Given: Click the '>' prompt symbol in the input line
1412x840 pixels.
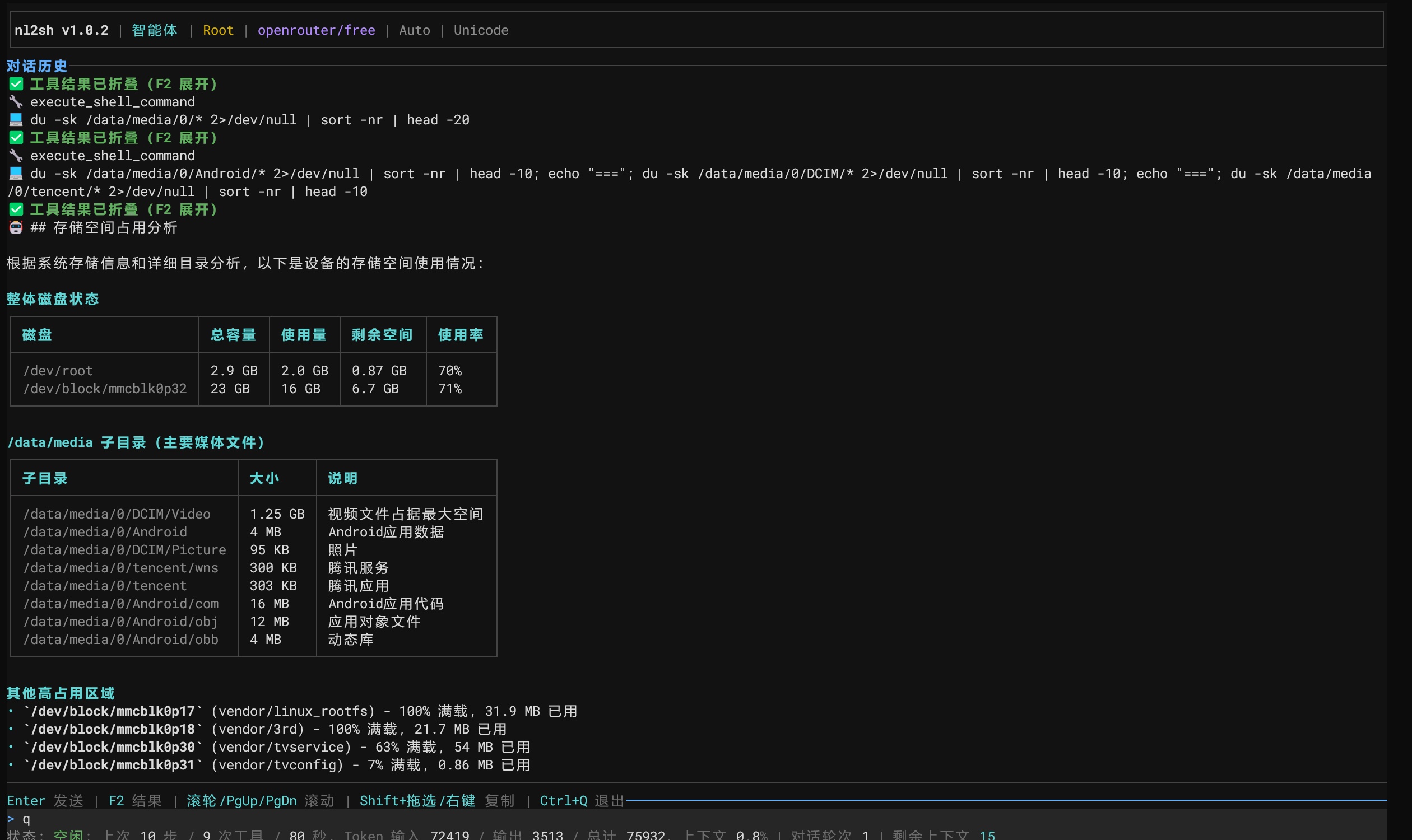Looking at the screenshot, I should coord(11,819).
